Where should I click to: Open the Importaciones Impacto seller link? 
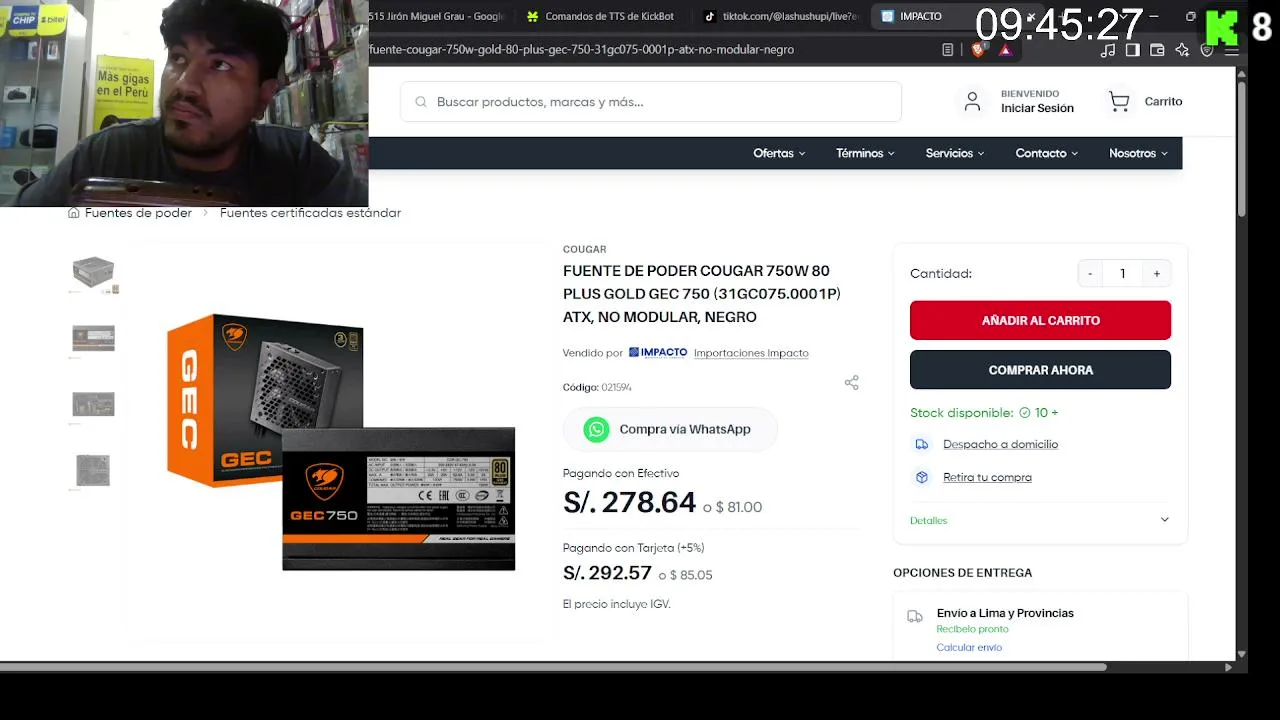(x=751, y=353)
